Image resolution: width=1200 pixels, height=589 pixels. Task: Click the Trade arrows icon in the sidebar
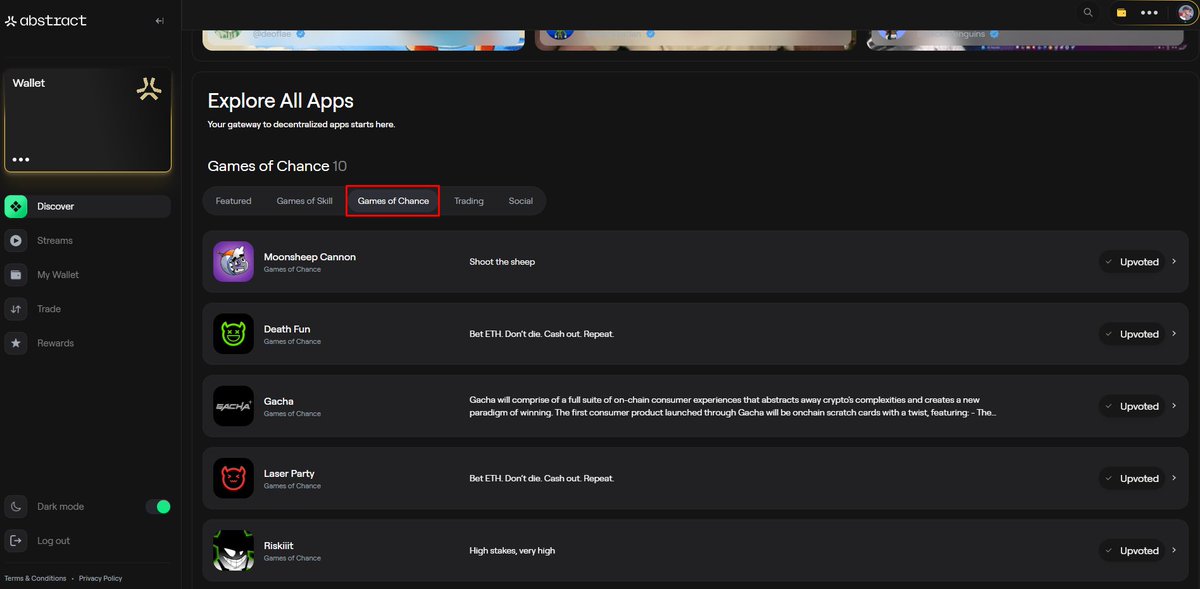point(16,309)
